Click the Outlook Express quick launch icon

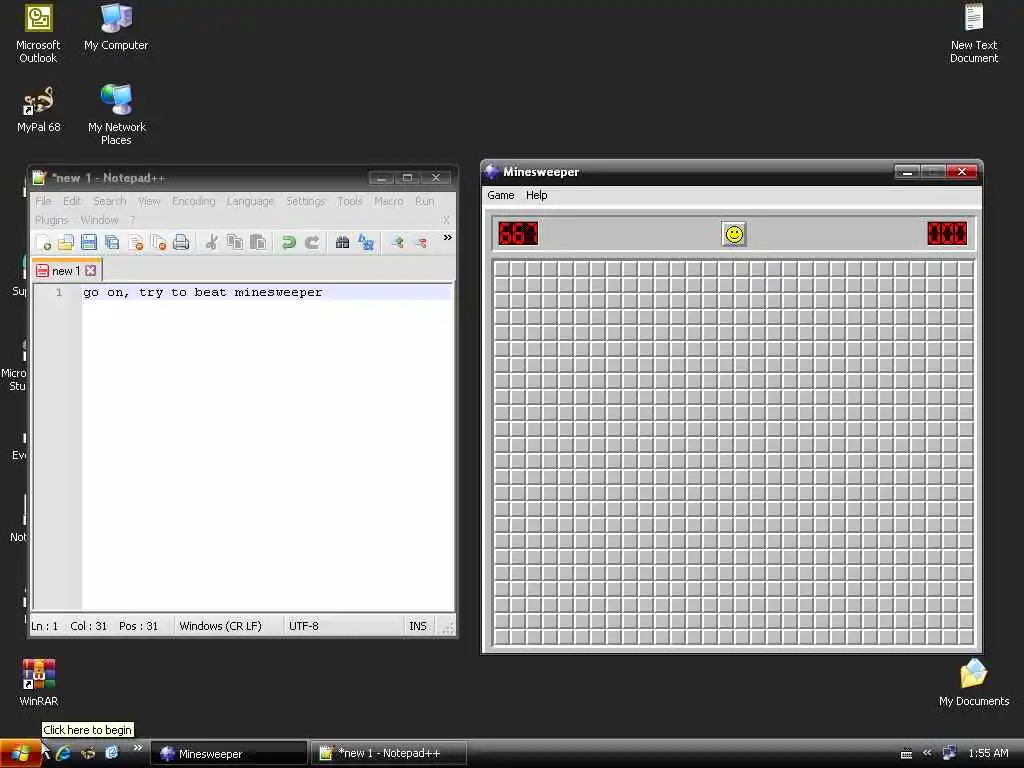(x=112, y=753)
